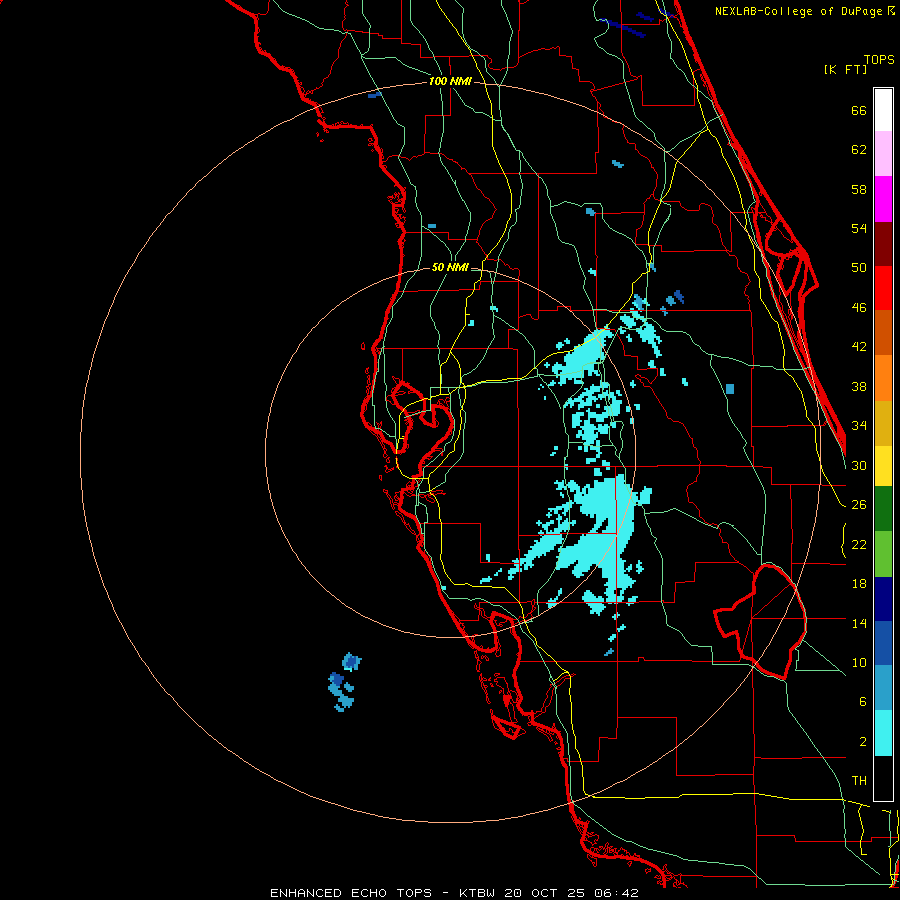
Task: Click the white 66 K FT color swatch
Action: coord(883,110)
